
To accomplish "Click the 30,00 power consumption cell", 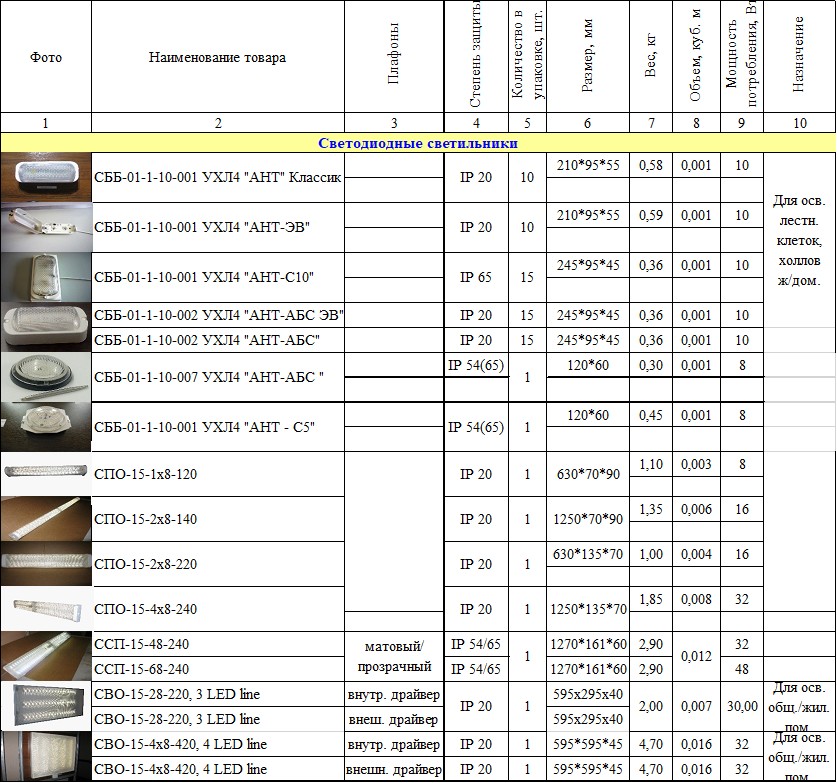I will (742, 706).
